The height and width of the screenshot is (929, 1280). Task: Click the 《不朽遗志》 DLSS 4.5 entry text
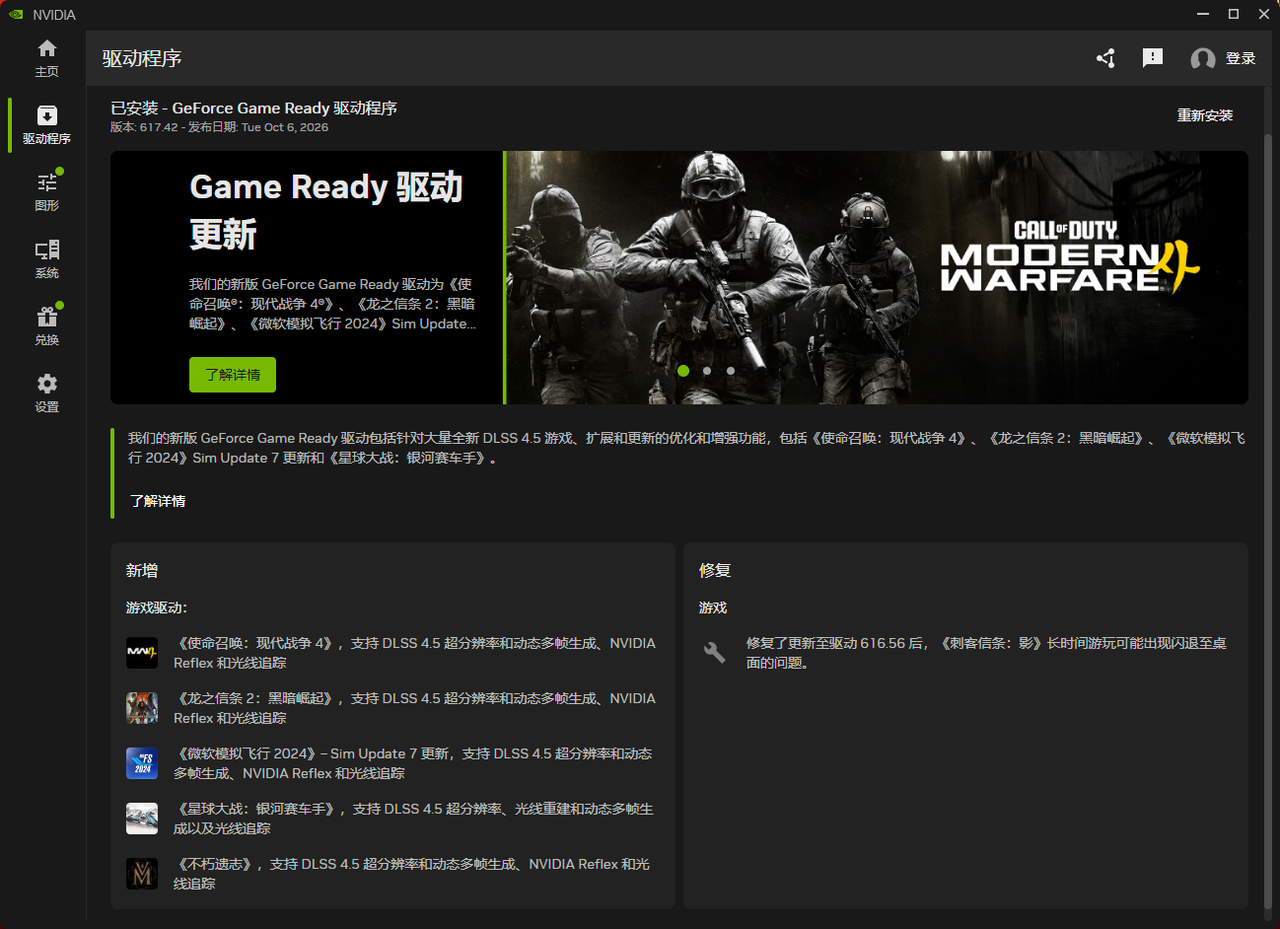pyautogui.click(x=412, y=873)
